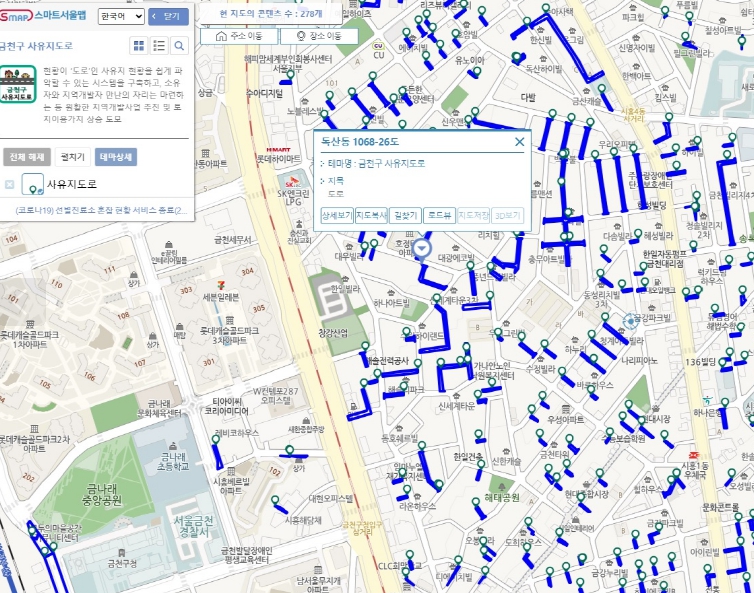Open the 한국어 language dropdown
Screen dimensions: 754x593
click(121, 17)
